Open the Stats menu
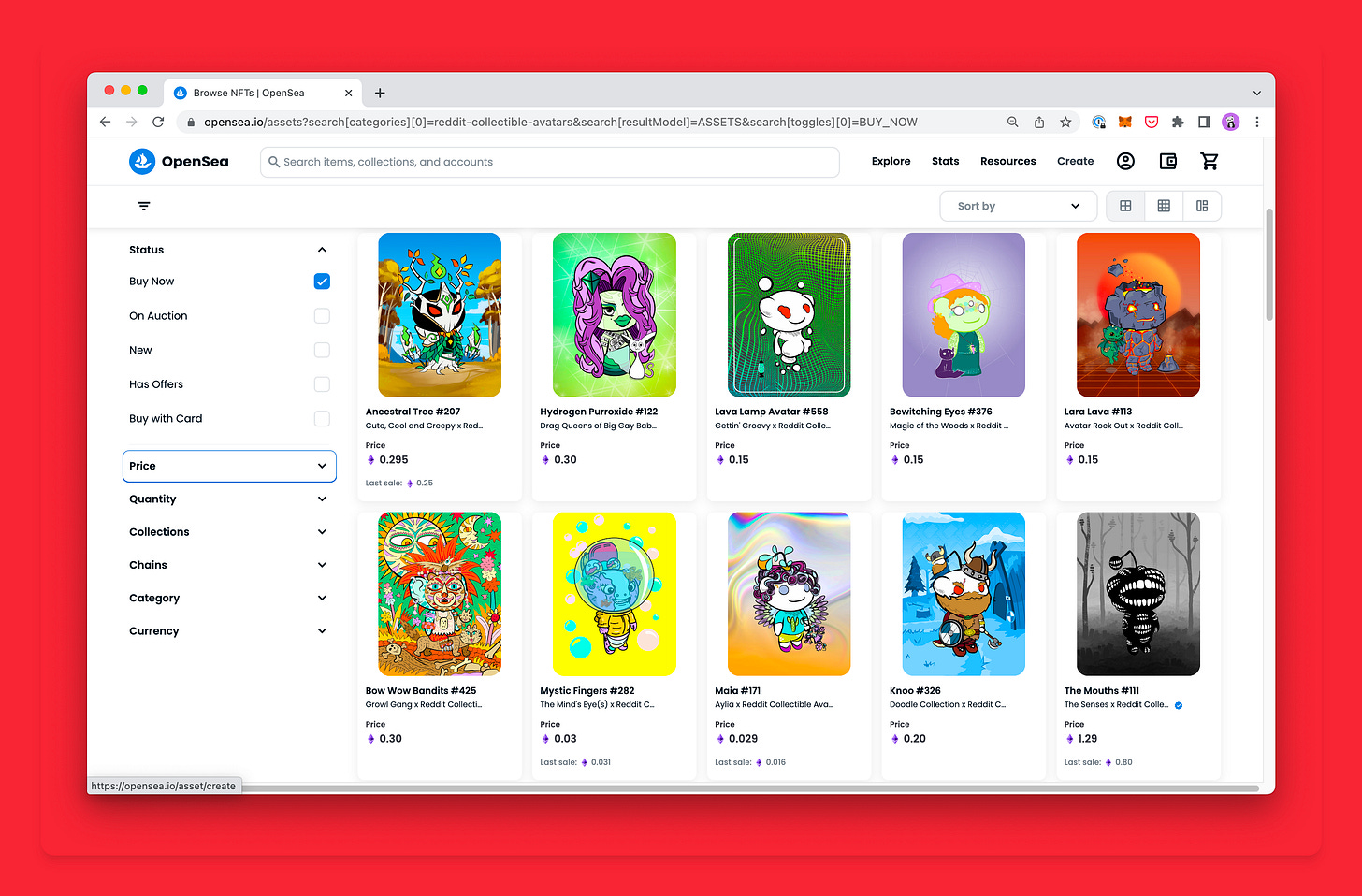Image resolution: width=1362 pixels, height=896 pixels. click(x=945, y=162)
